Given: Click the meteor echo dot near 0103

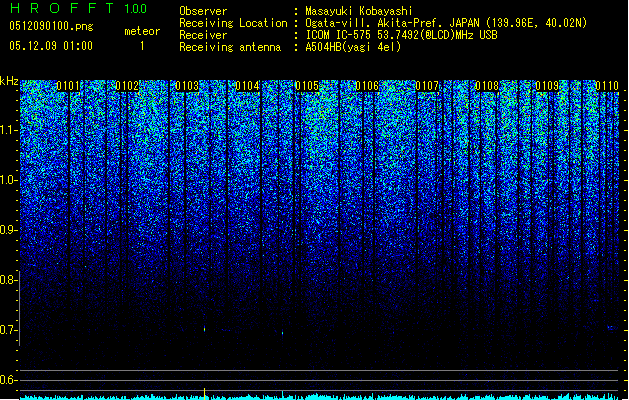Looking at the screenshot, I should (205, 329).
